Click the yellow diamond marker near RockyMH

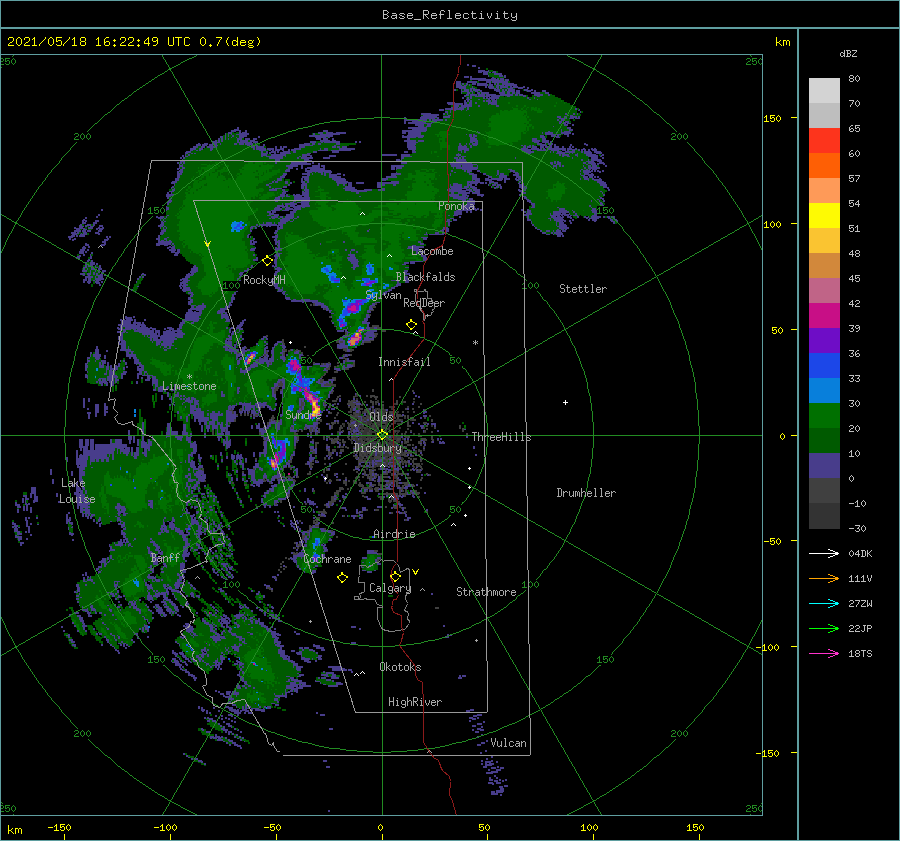click(x=267, y=261)
